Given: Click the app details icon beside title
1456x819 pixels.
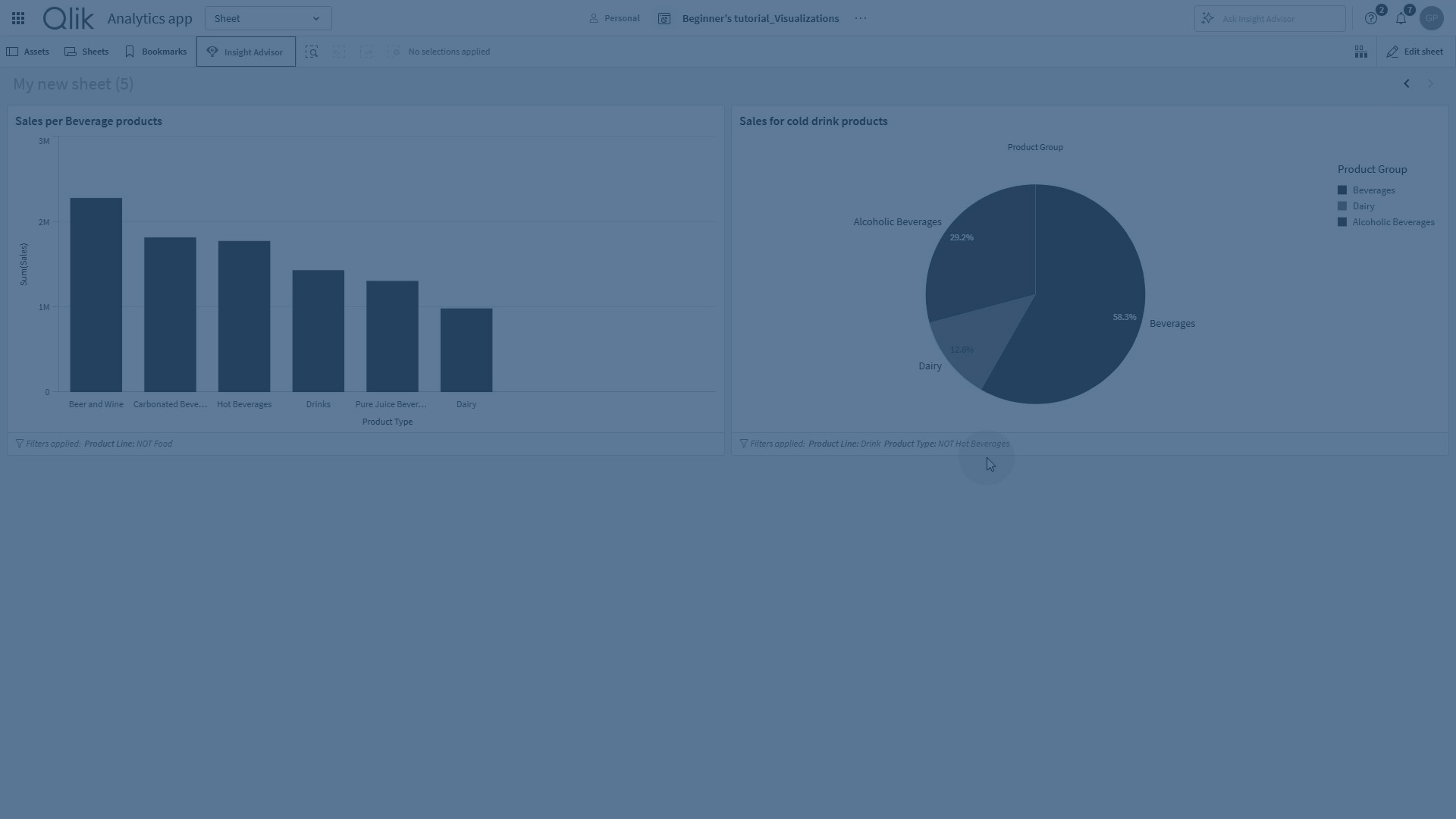Looking at the screenshot, I should pyautogui.click(x=664, y=18).
